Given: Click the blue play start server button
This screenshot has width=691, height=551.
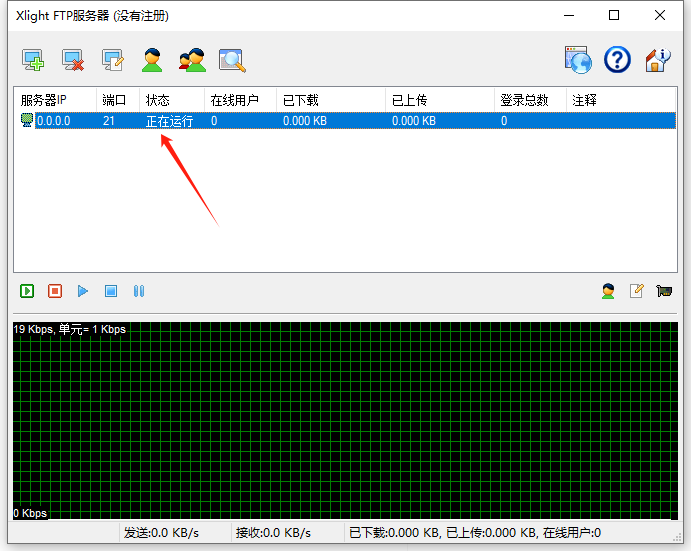Looking at the screenshot, I should (x=83, y=291).
